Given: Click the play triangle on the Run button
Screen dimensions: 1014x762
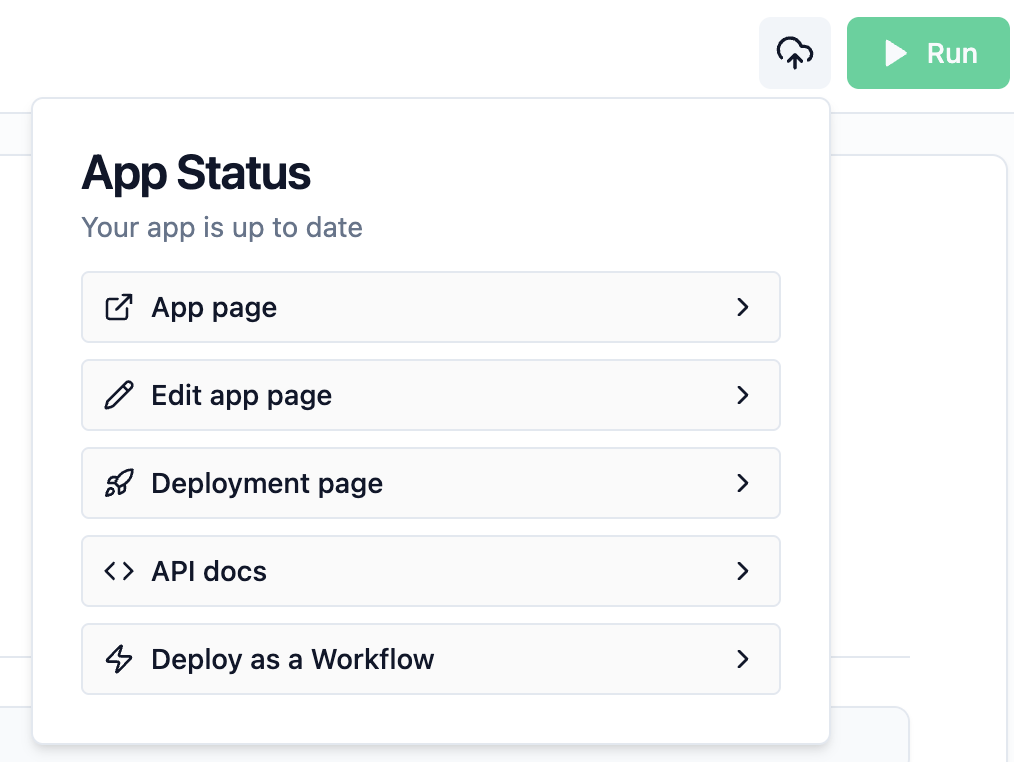Looking at the screenshot, I should pyautogui.click(x=896, y=54).
